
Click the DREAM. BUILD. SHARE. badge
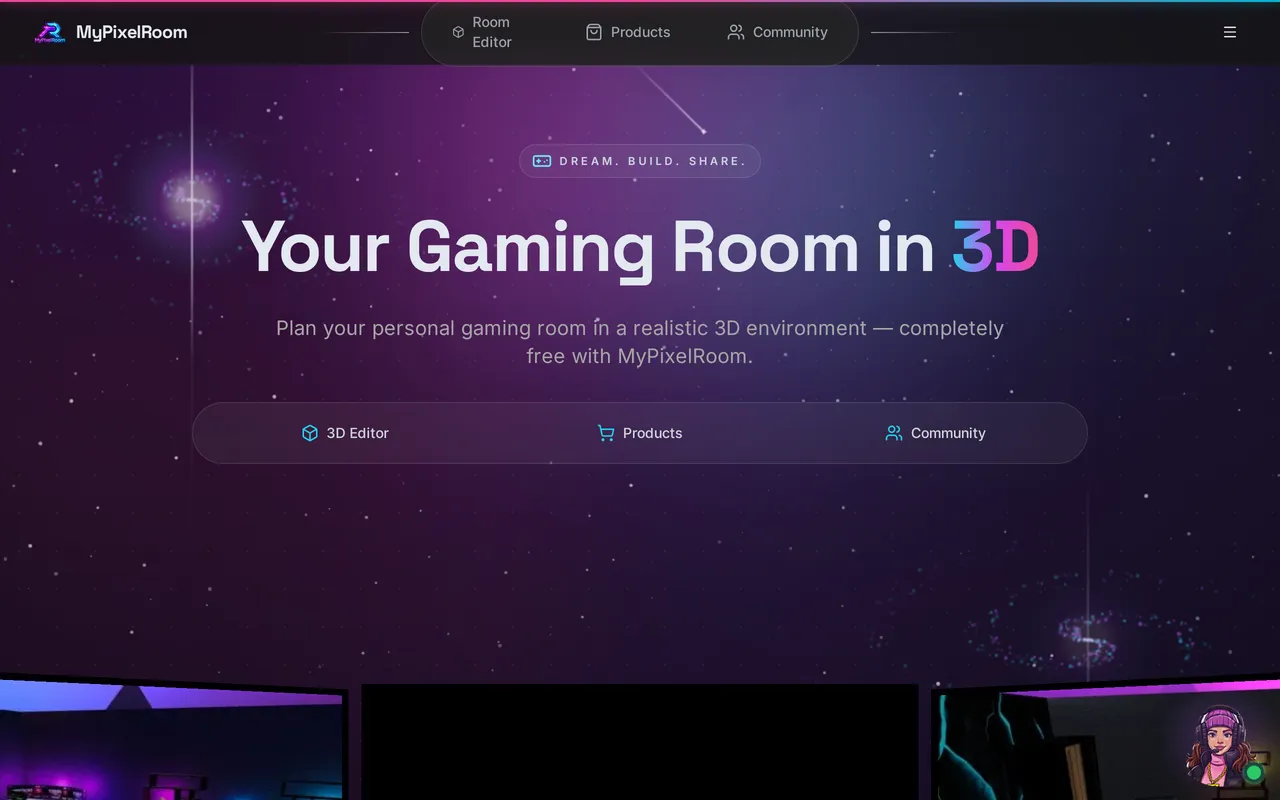coord(640,161)
